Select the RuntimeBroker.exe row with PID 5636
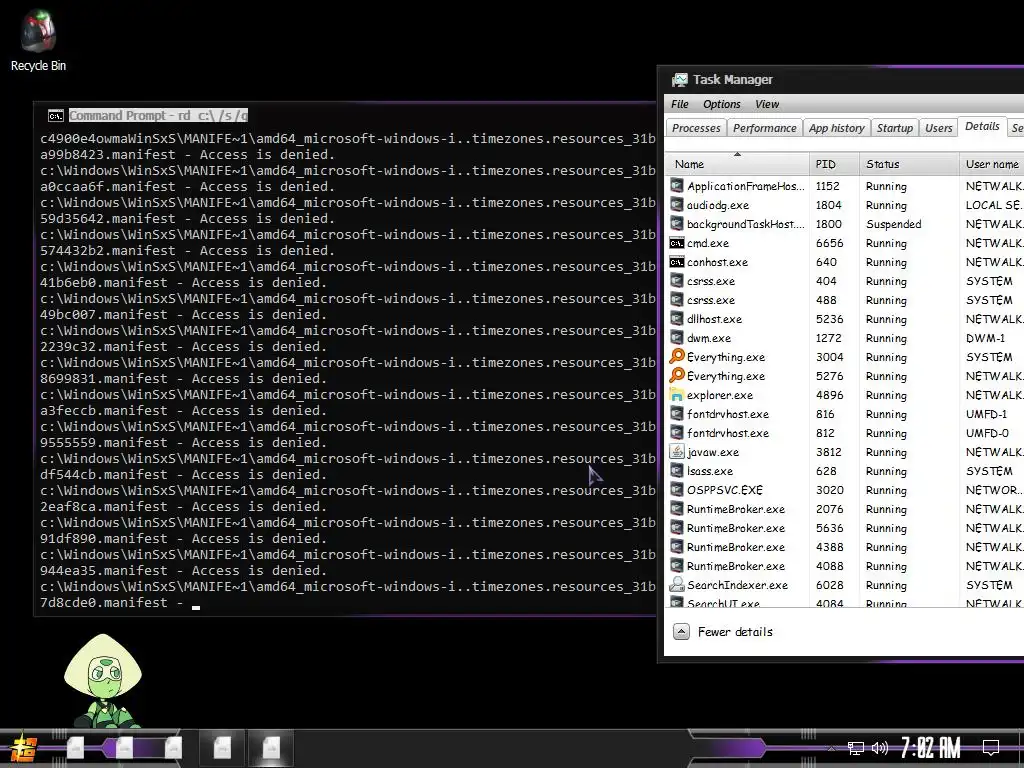The image size is (1024, 768). click(x=844, y=528)
